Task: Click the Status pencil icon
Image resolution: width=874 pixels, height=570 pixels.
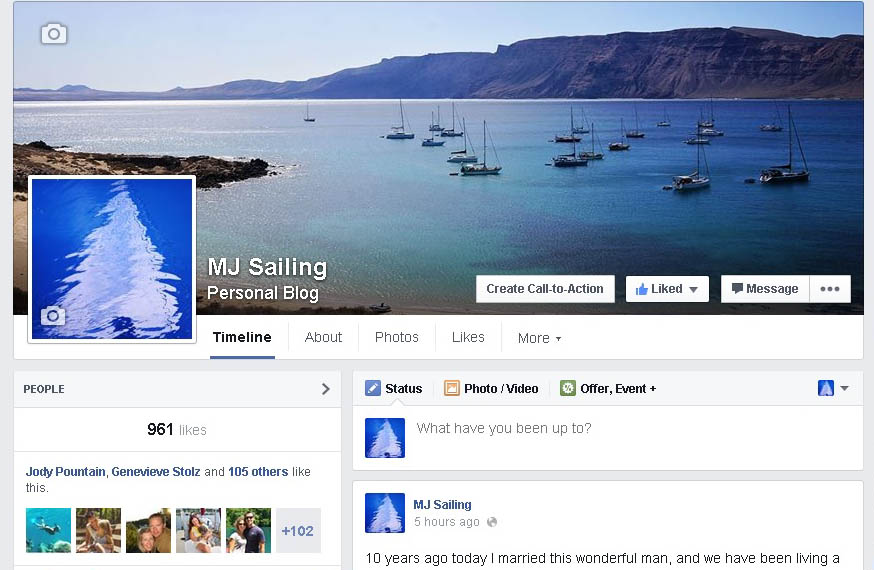Action: [x=373, y=388]
